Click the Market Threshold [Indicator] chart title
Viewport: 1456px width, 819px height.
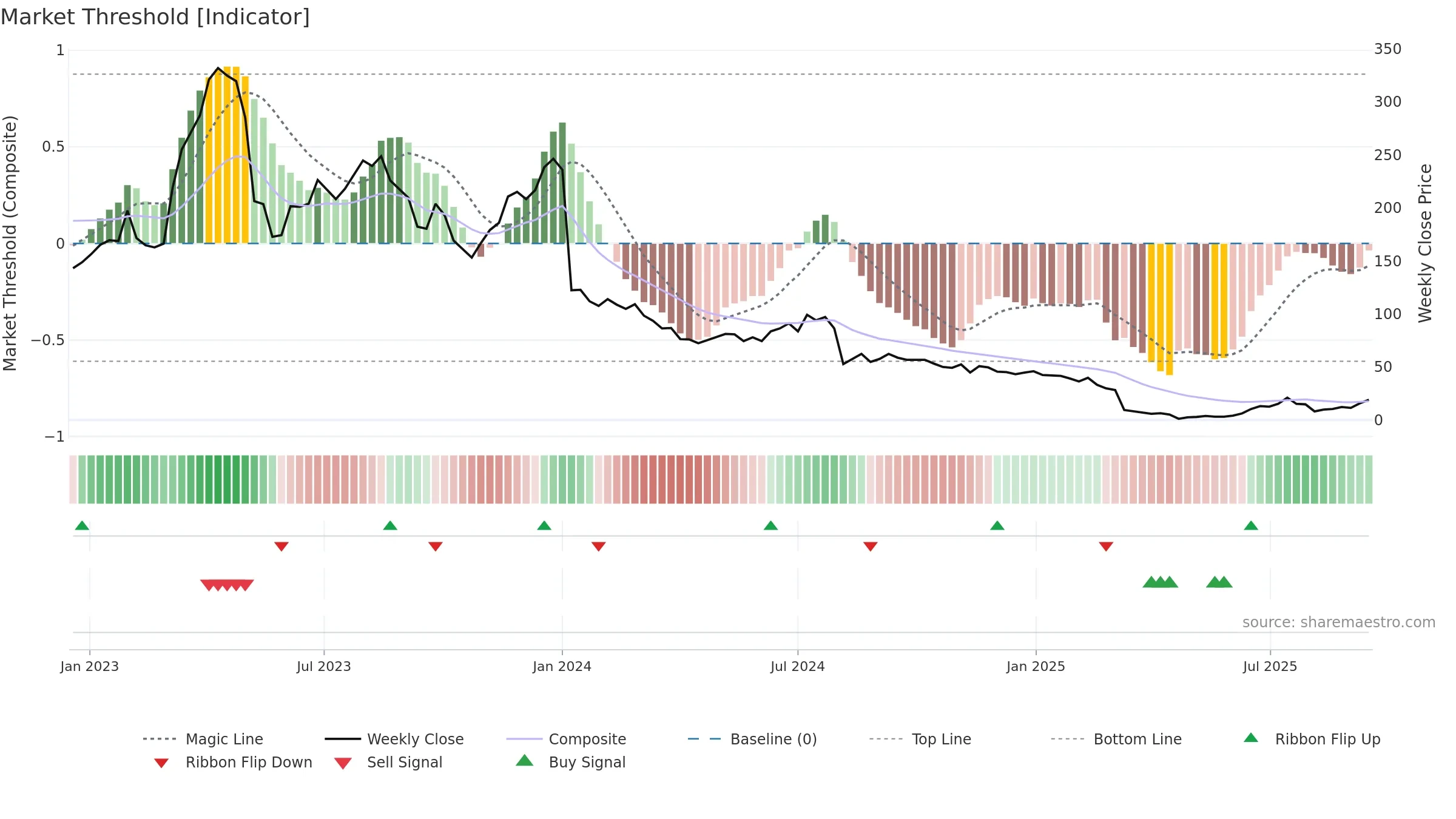pos(155,17)
